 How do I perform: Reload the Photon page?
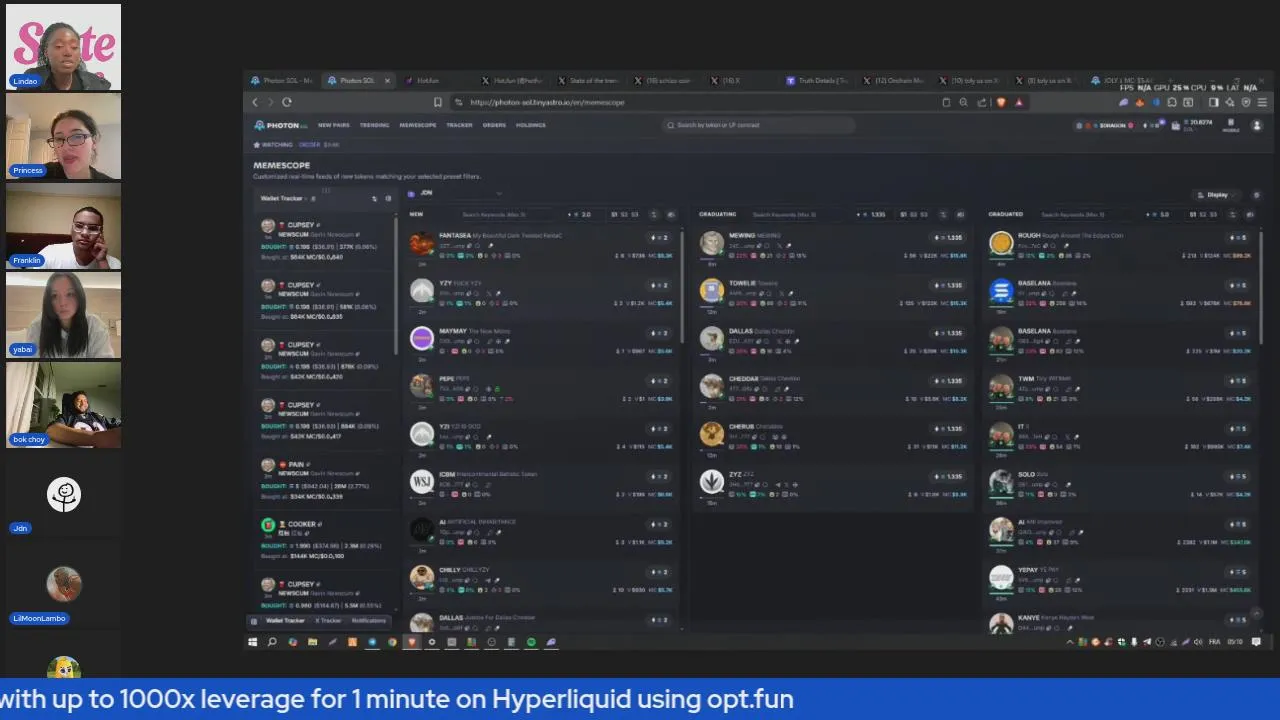pos(287,102)
